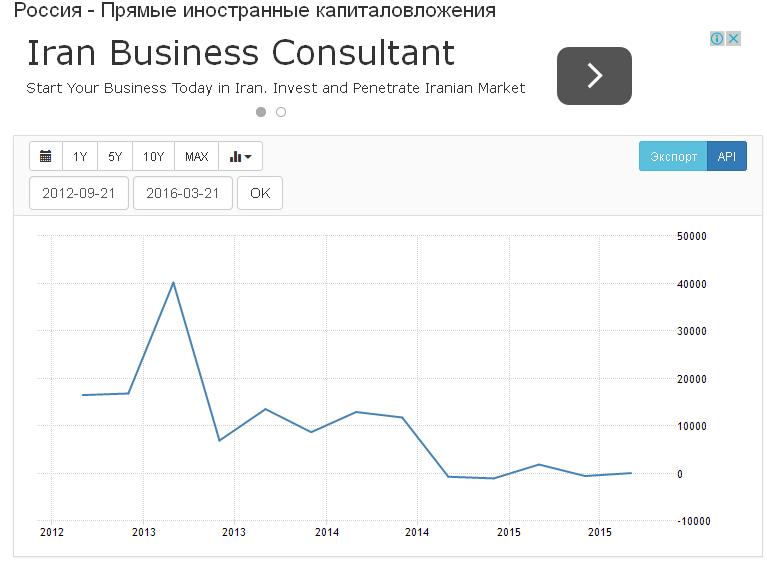Open the Iran Business Consultant ad headline
Viewport: 767px width, 563px height.
coord(240,53)
